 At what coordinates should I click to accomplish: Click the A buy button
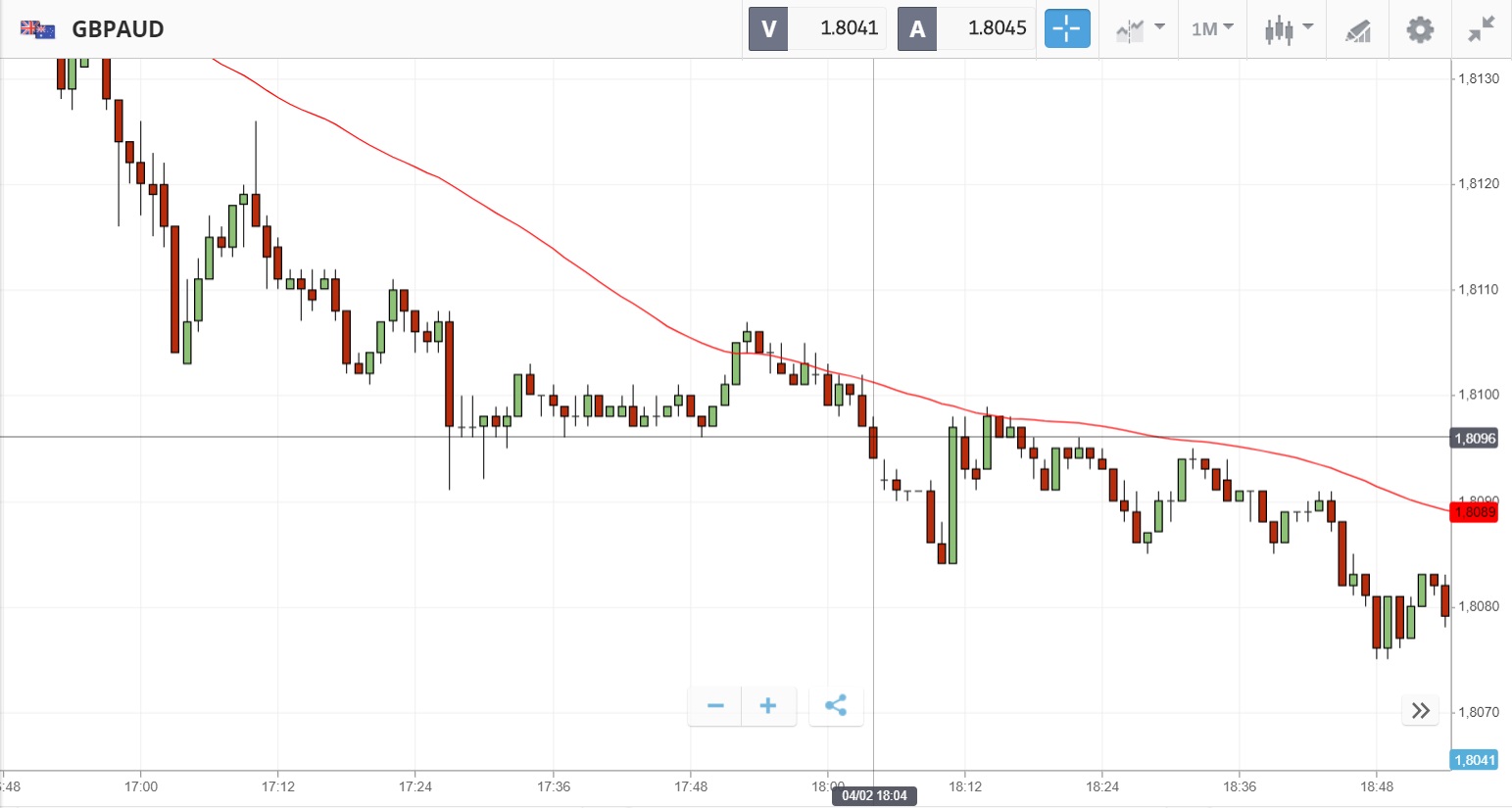[917, 28]
